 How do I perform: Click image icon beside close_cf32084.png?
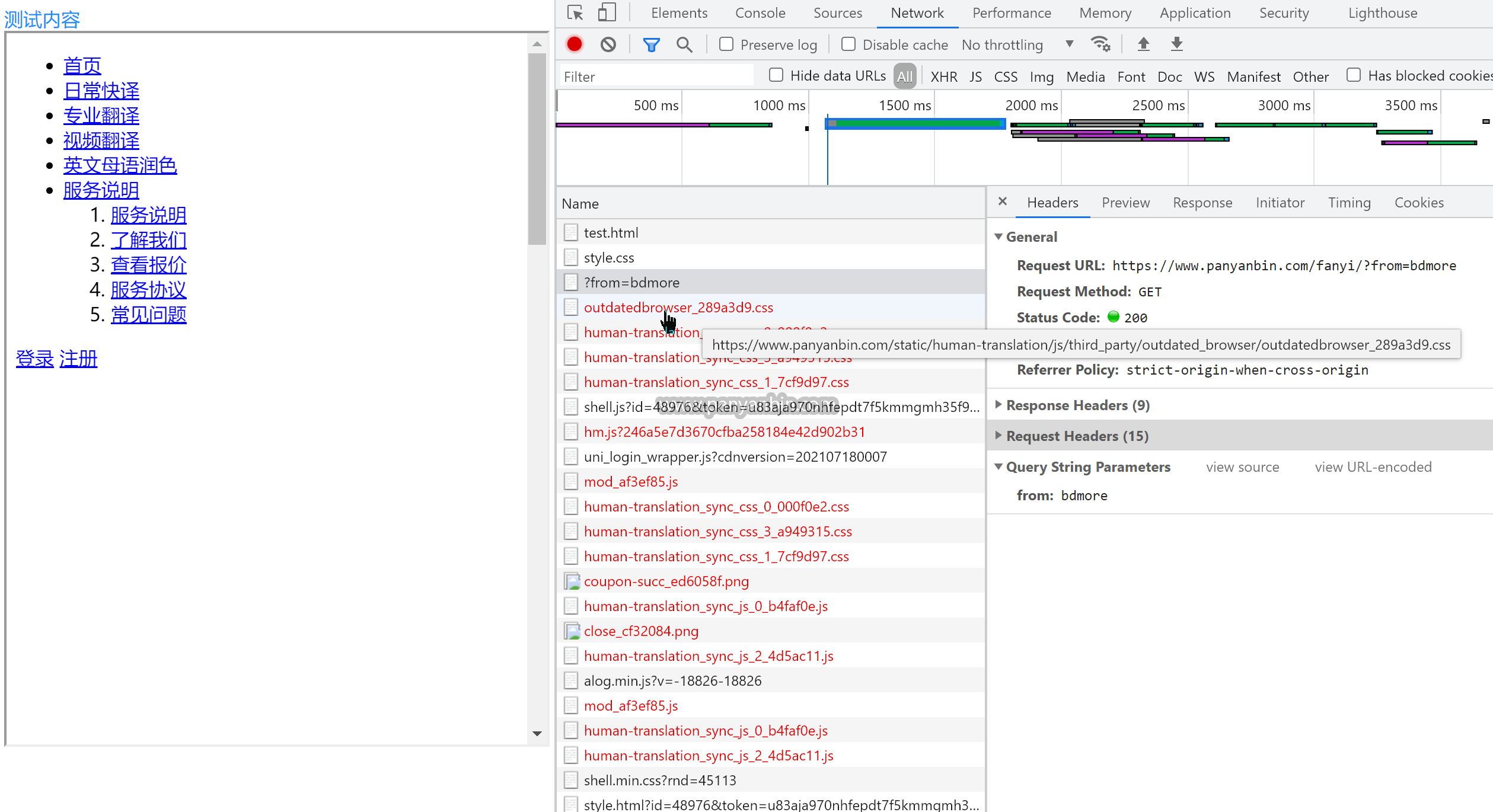point(572,631)
